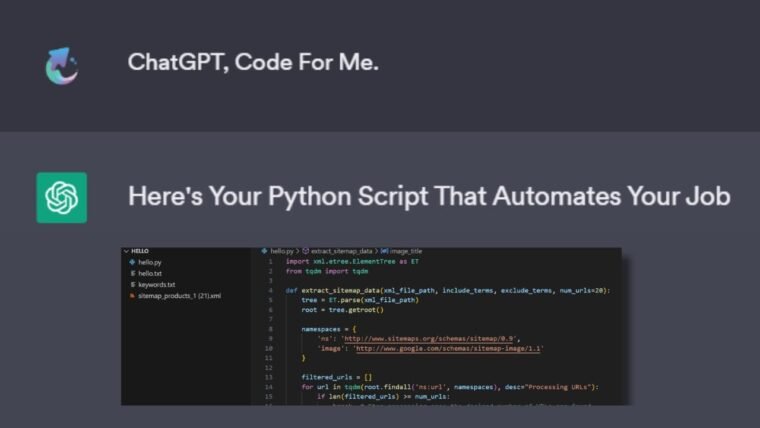Click the 'namespaces = {' code line

pyautogui.click(x=329, y=330)
